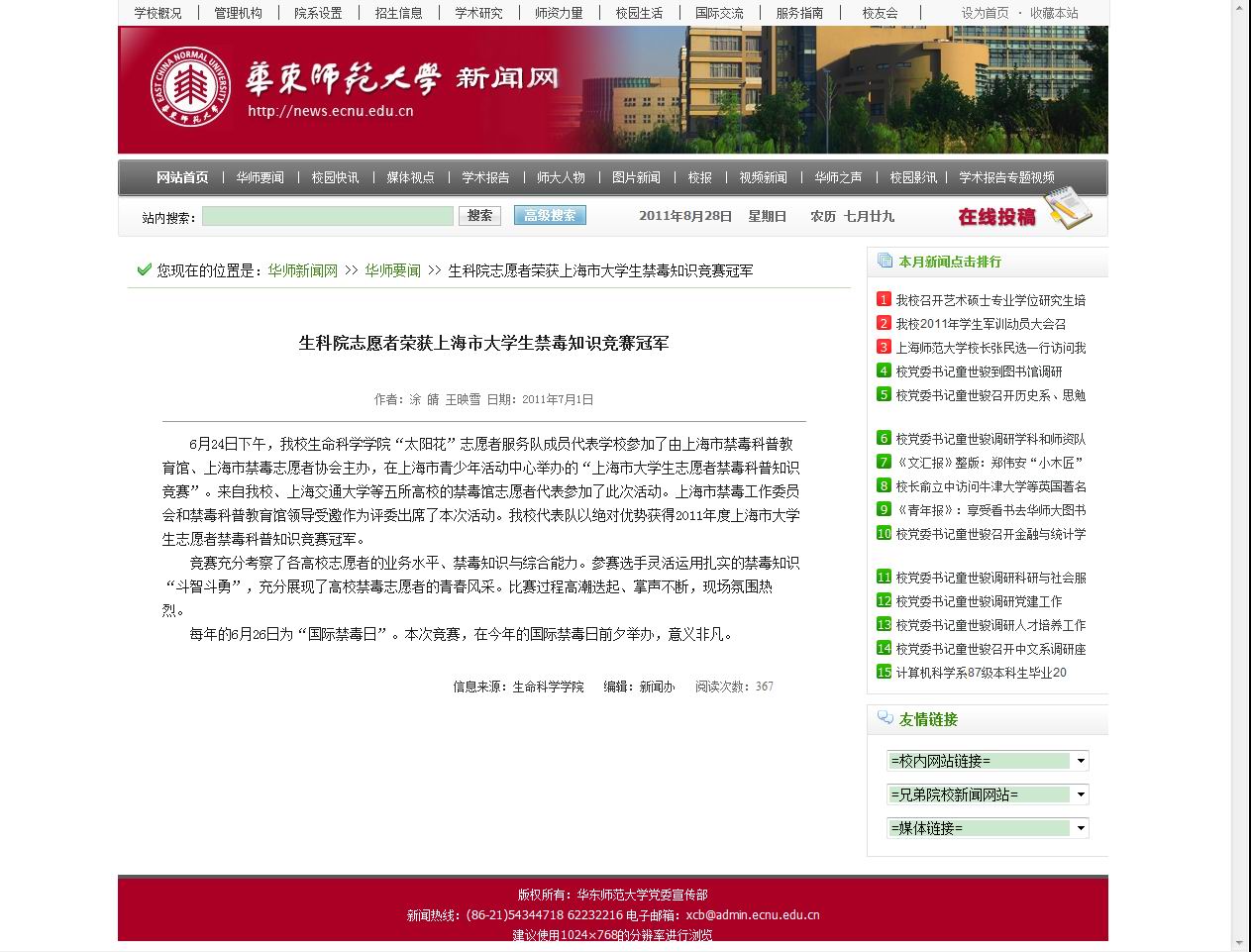
Task: Go to 招生信息 in top menu
Action: (x=398, y=13)
